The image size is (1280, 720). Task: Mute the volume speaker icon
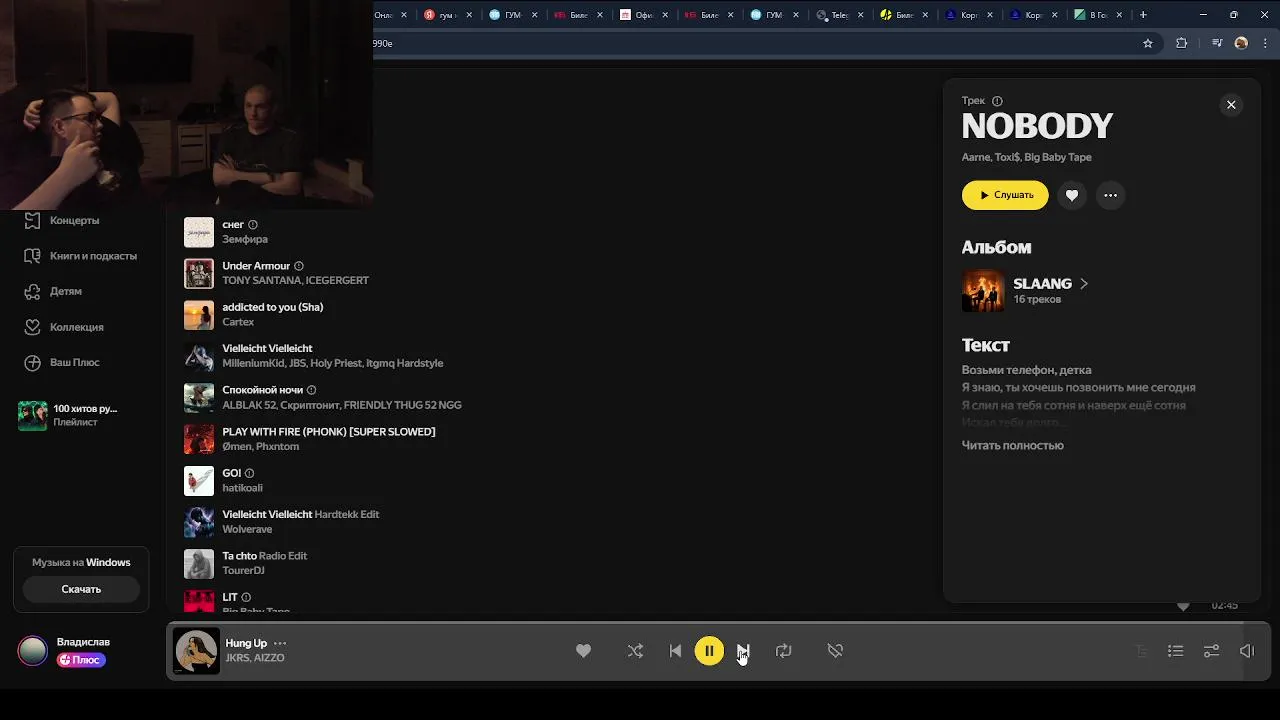pos(1247,651)
